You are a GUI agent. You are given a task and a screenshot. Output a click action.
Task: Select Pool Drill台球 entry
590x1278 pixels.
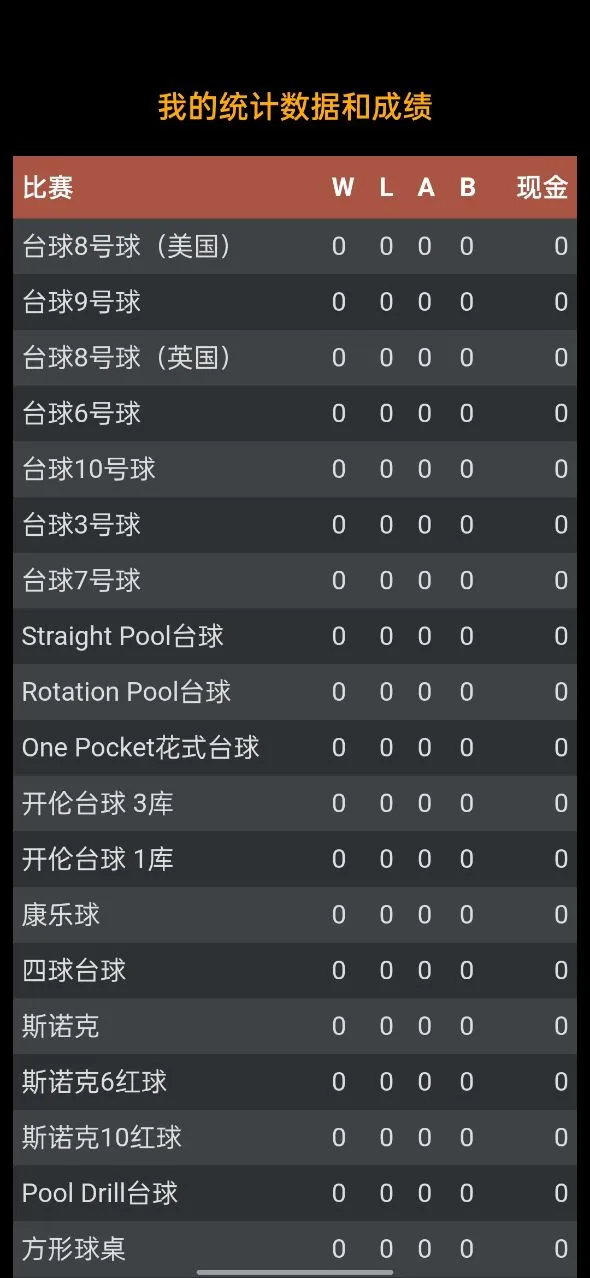click(100, 1193)
